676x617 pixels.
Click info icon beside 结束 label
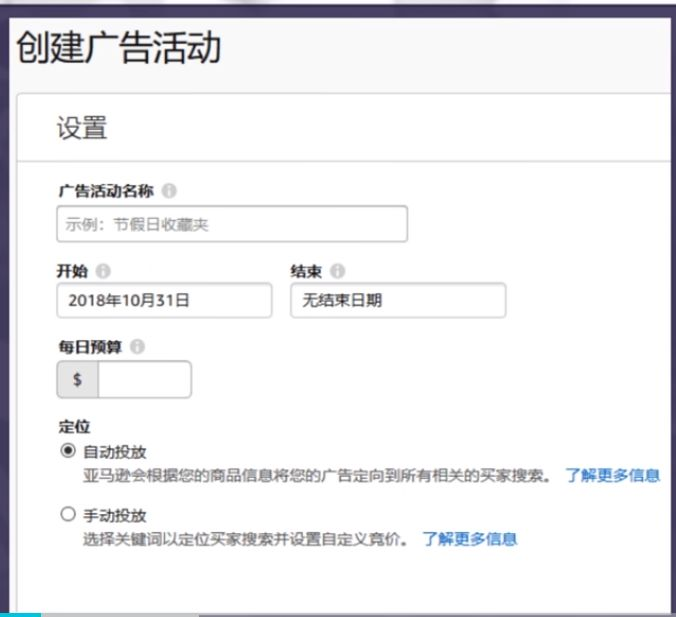(x=338, y=271)
